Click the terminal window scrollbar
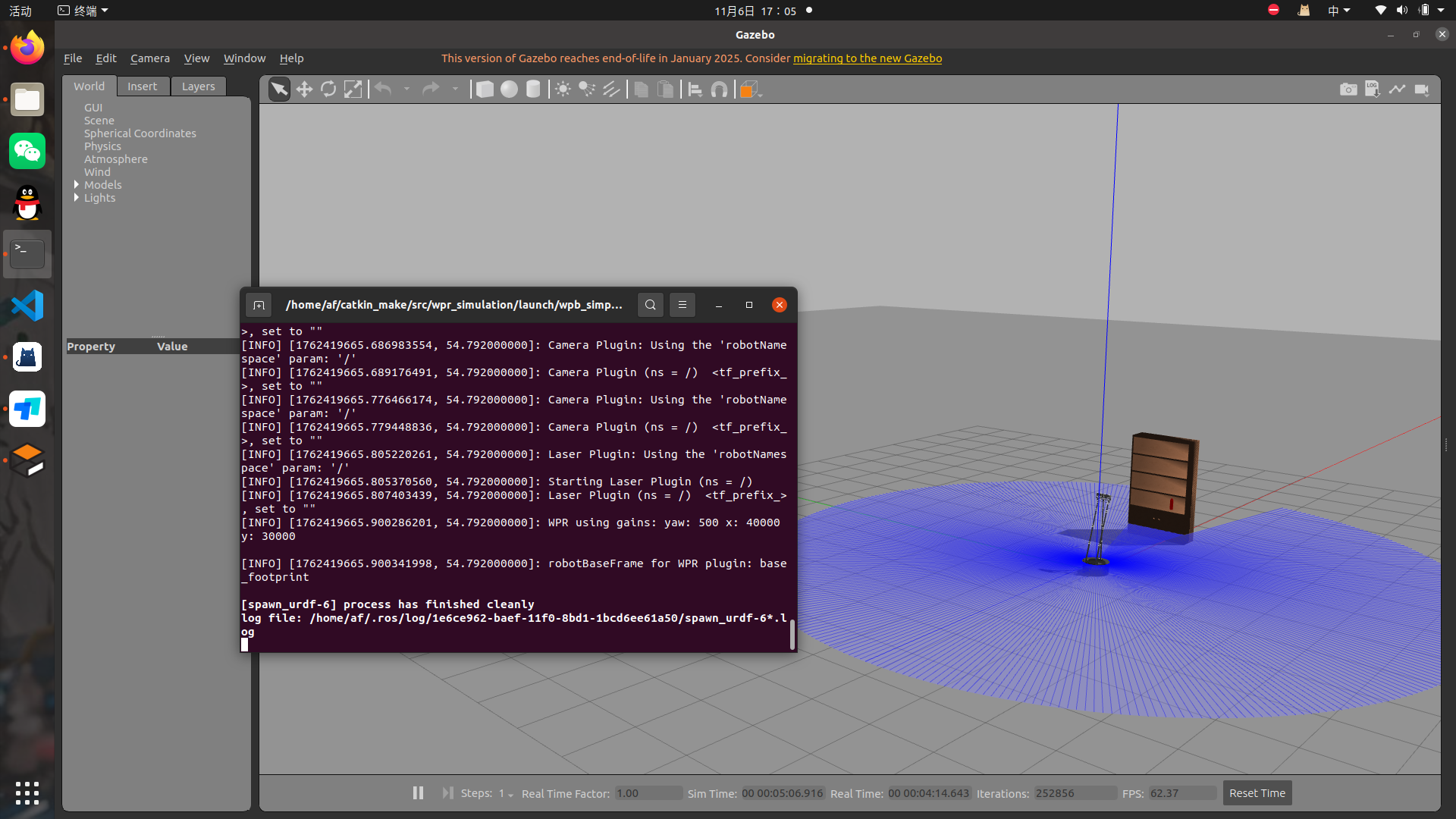The image size is (1456, 819). click(792, 634)
